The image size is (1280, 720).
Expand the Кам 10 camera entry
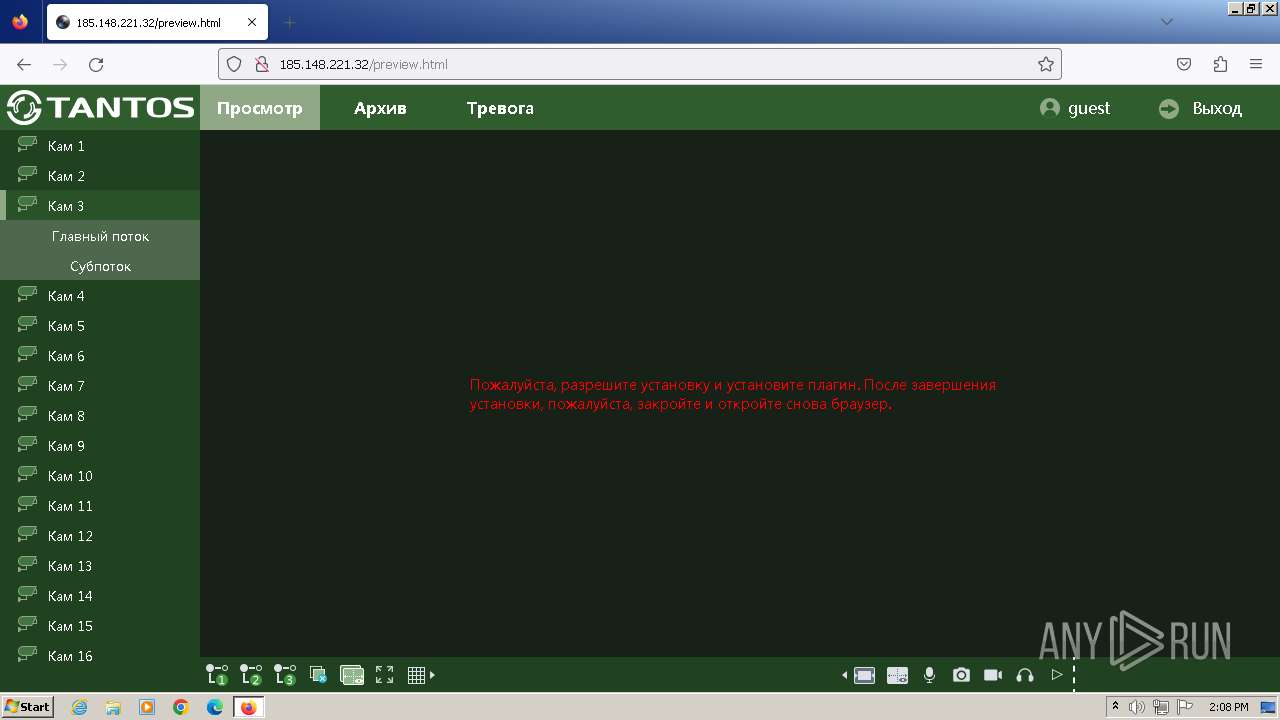point(100,476)
